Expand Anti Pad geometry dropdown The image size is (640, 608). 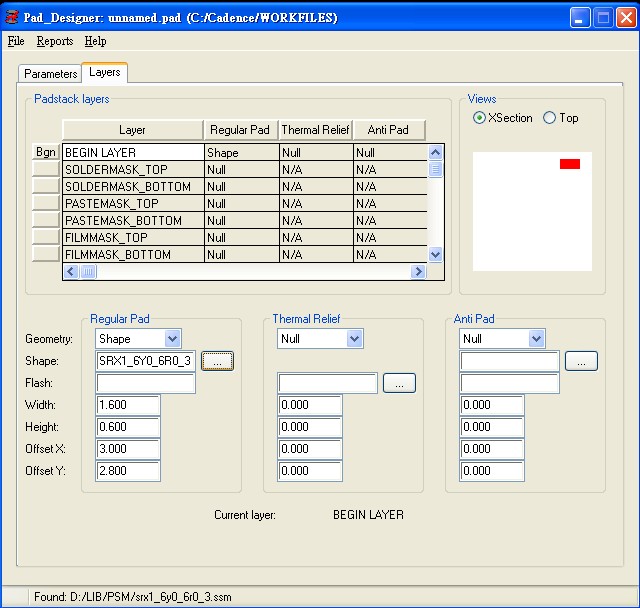536,339
